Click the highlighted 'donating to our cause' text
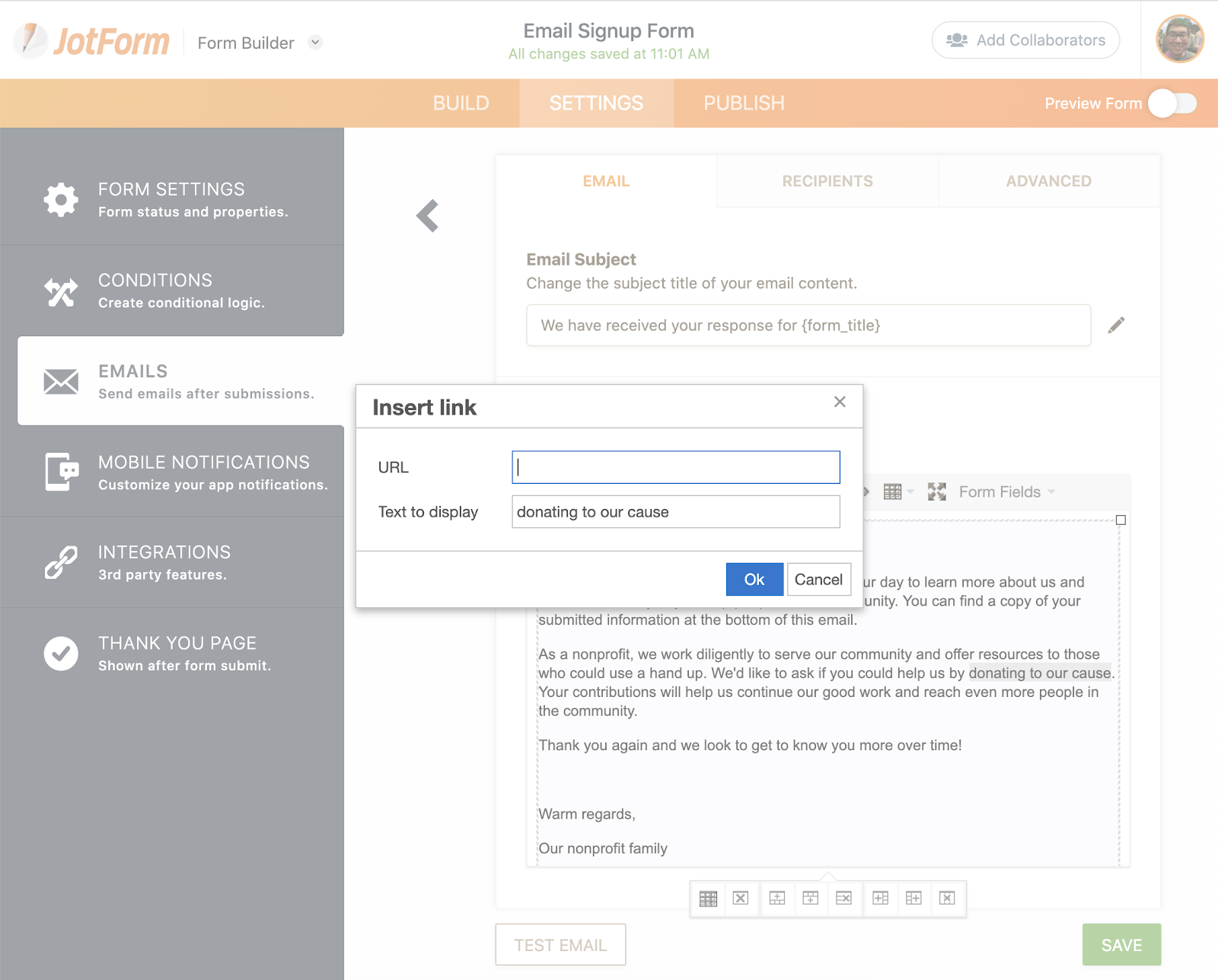This screenshot has width=1218, height=980. (1040, 673)
